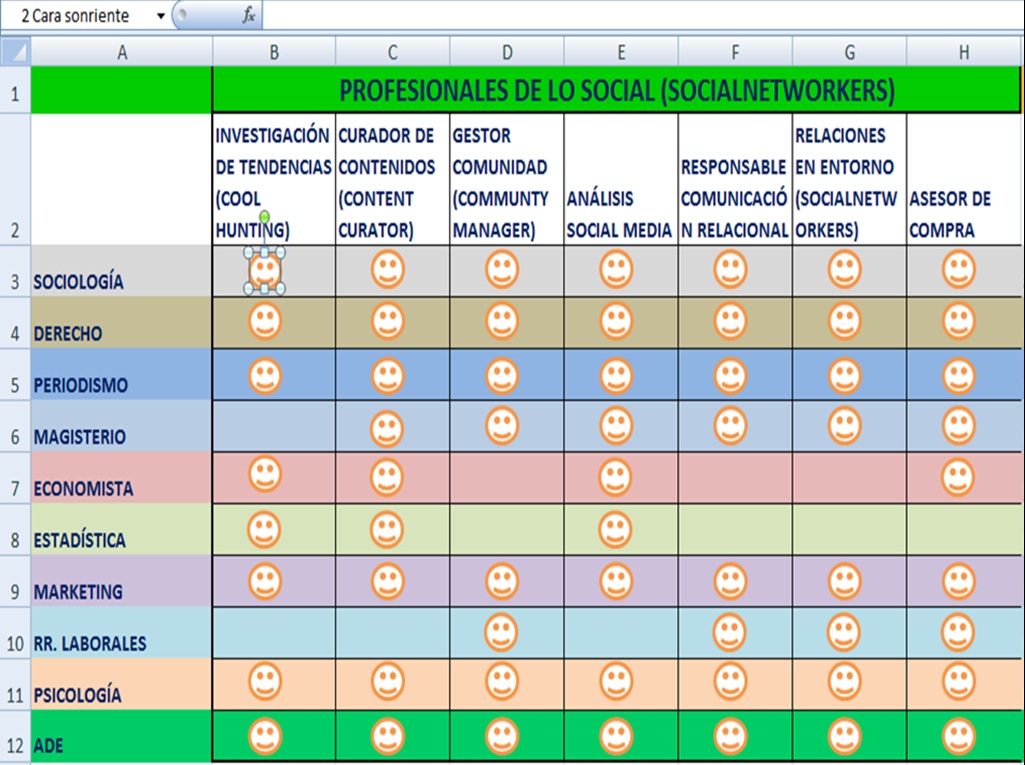Click the 'ANÁLISIS SOCIAL MEDIA' header cell

click(x=621, y=180)
